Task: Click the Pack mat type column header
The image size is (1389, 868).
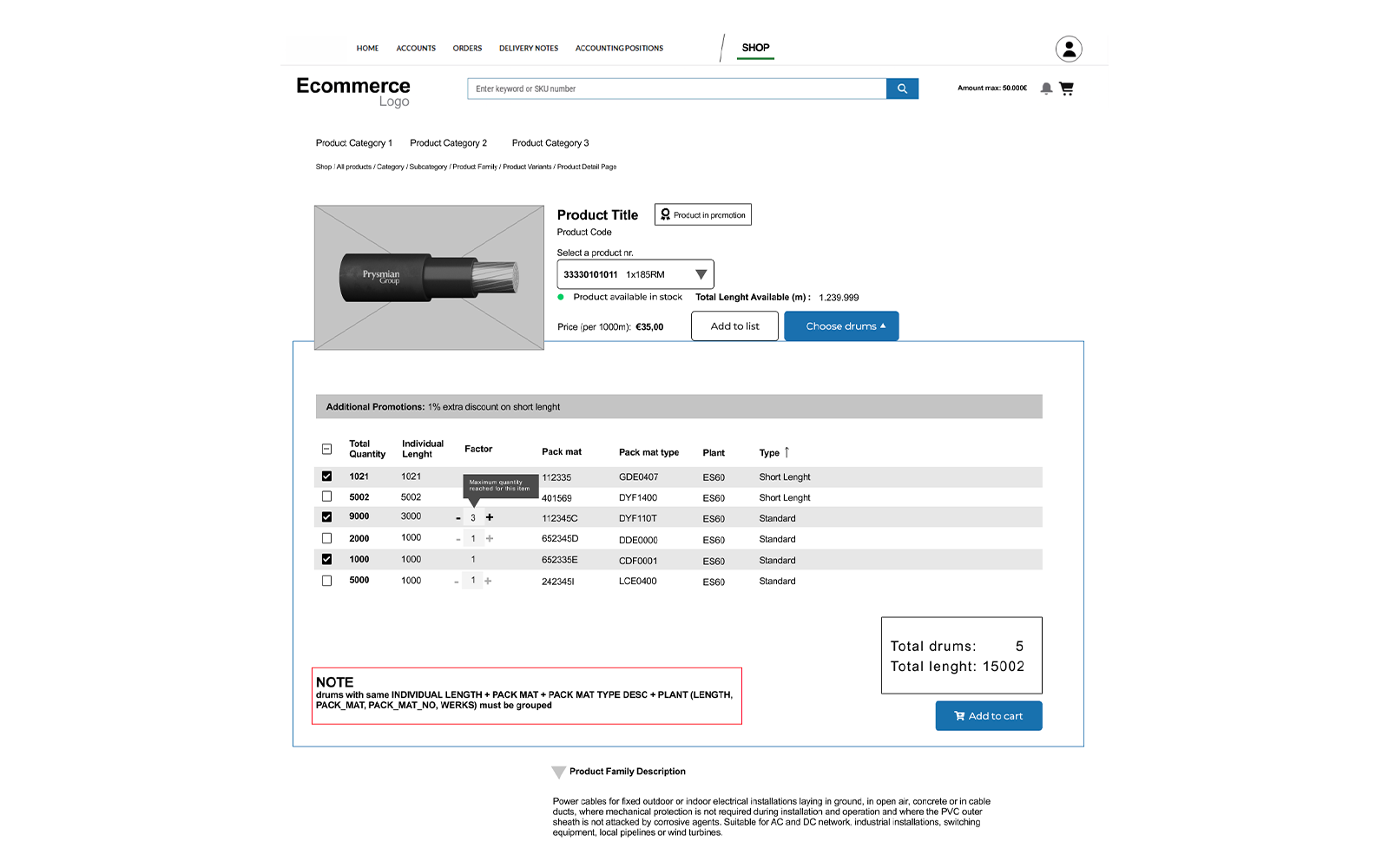Action: click(x=648, y=452)
